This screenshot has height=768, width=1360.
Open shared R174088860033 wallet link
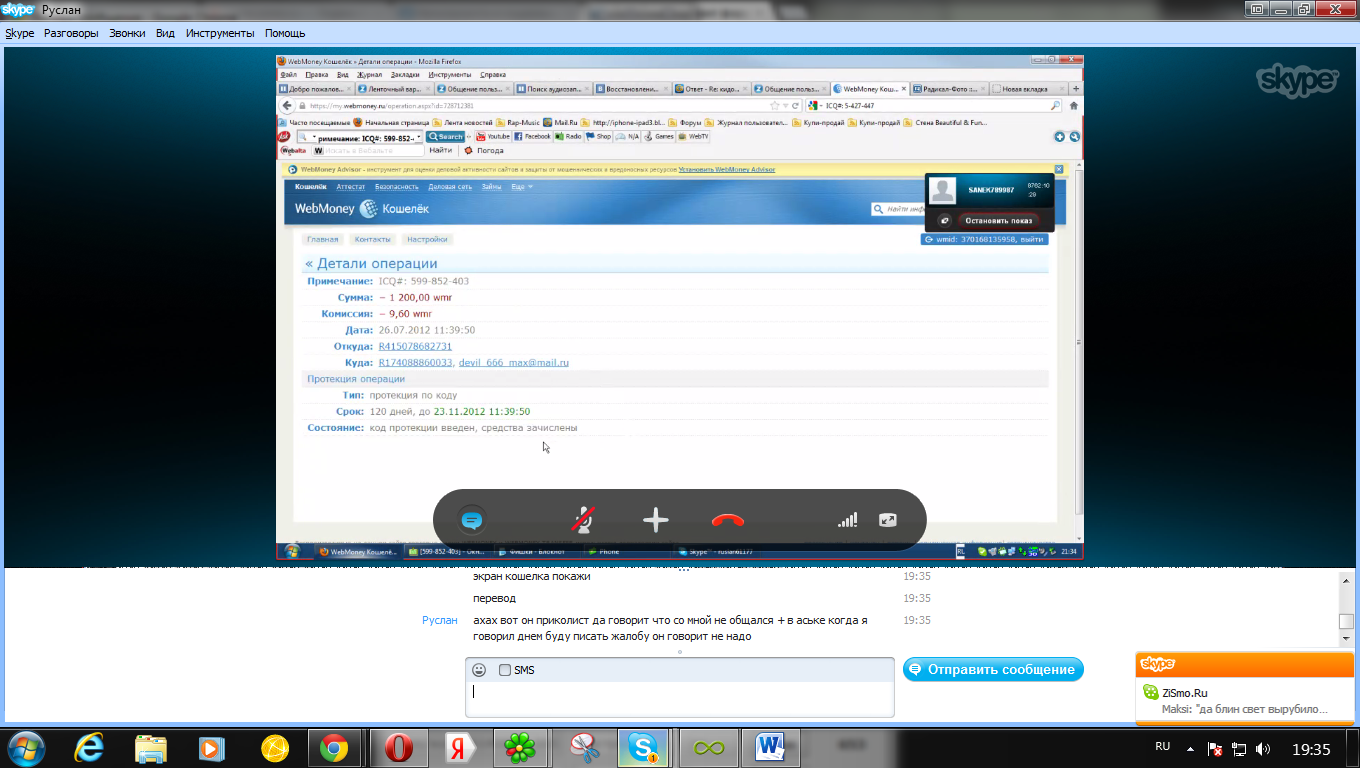tap(415, 362)
